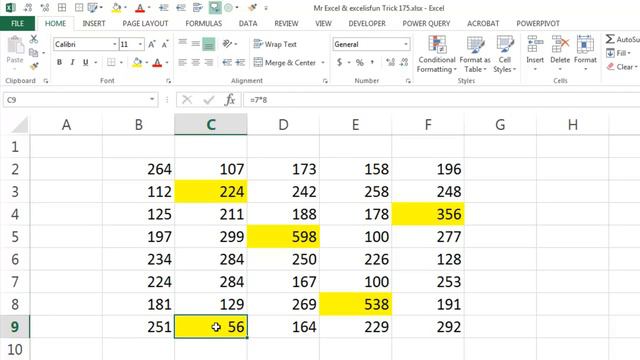Cancel formula entry with X icon

coord(187,100)
